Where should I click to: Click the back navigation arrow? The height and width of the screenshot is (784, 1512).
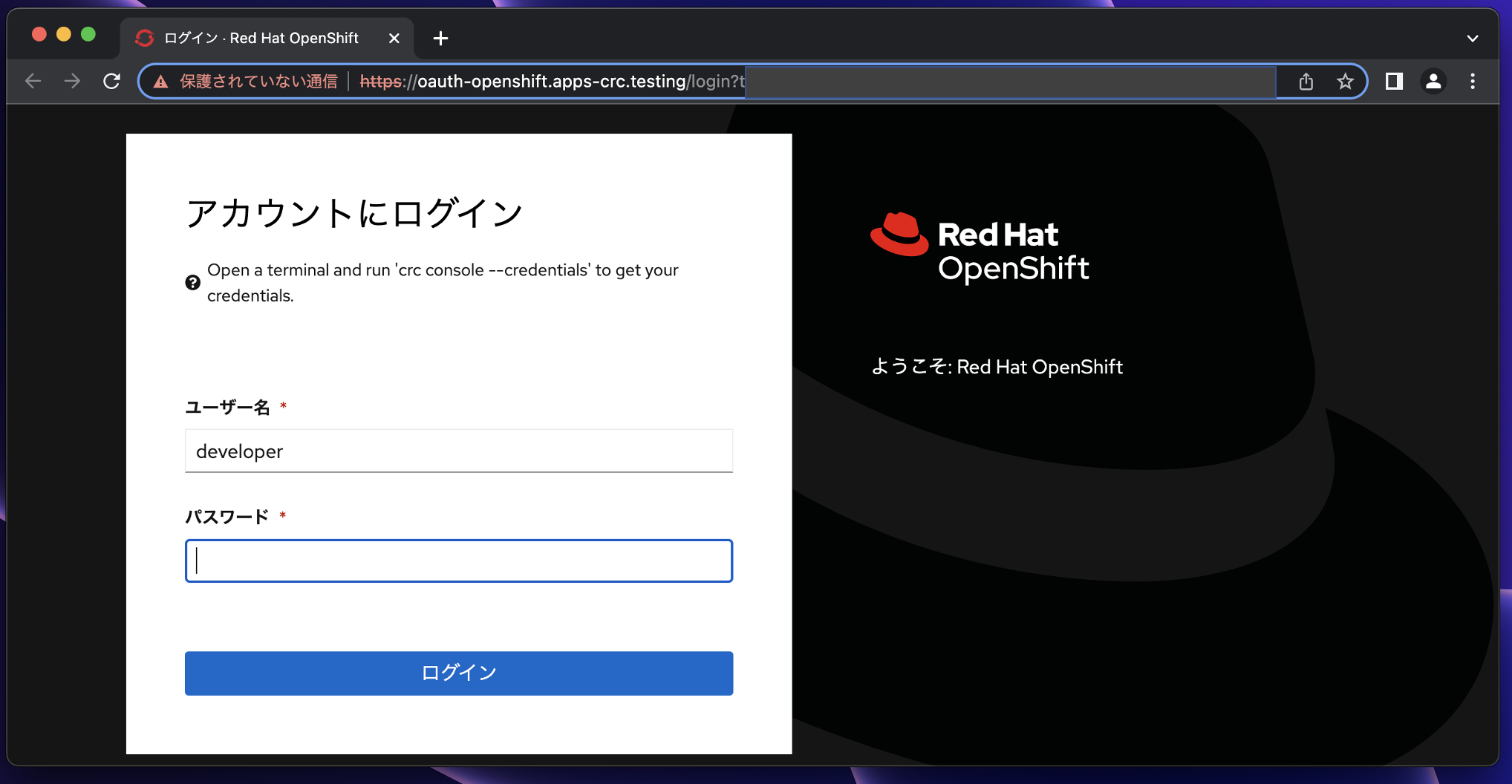(x=33, y=82)
